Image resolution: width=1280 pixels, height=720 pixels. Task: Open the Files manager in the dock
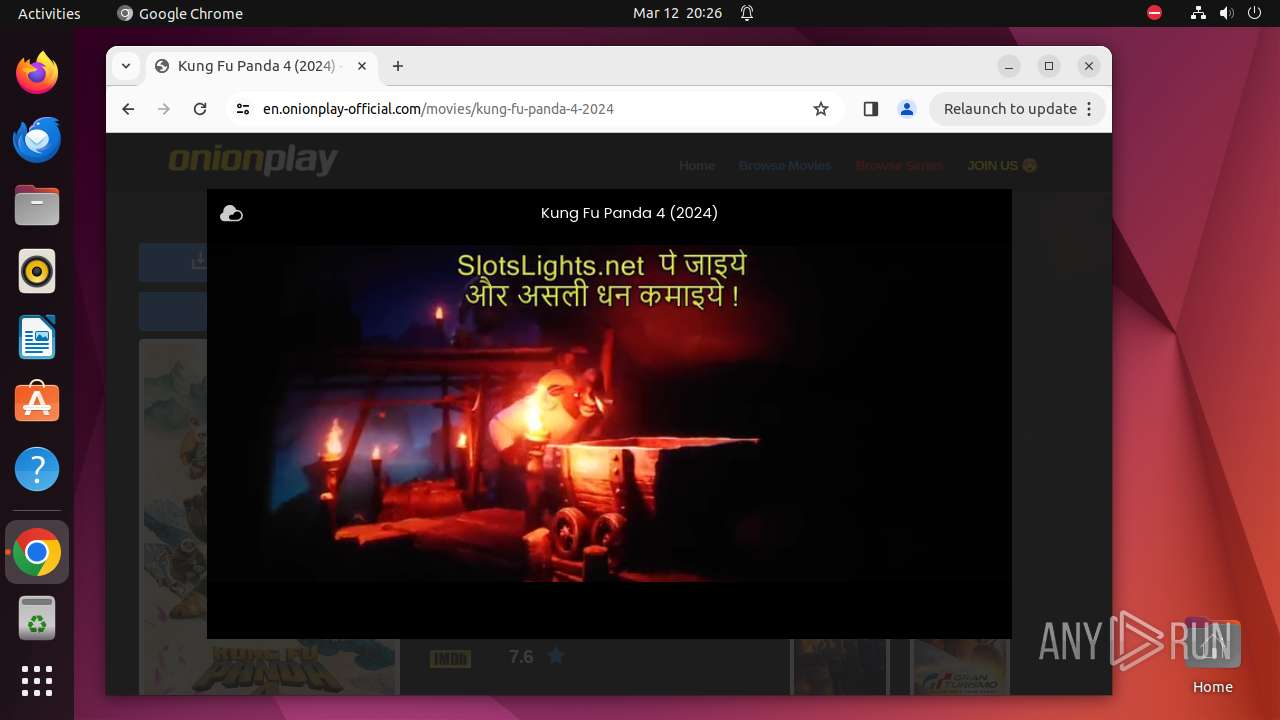[37, 205]
